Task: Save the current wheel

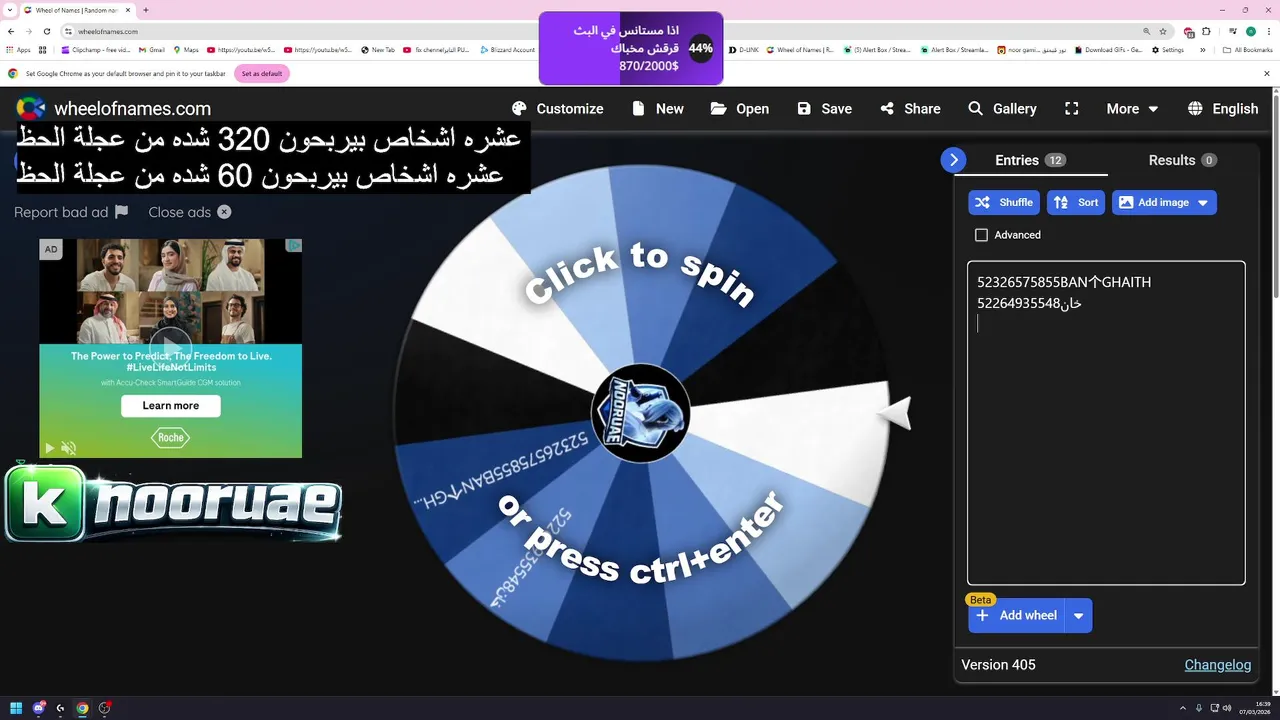Action: click(824, 108)
